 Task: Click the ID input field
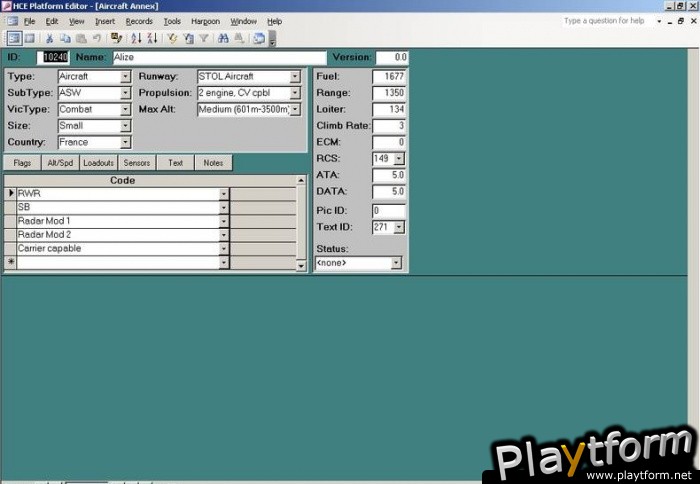53,57
